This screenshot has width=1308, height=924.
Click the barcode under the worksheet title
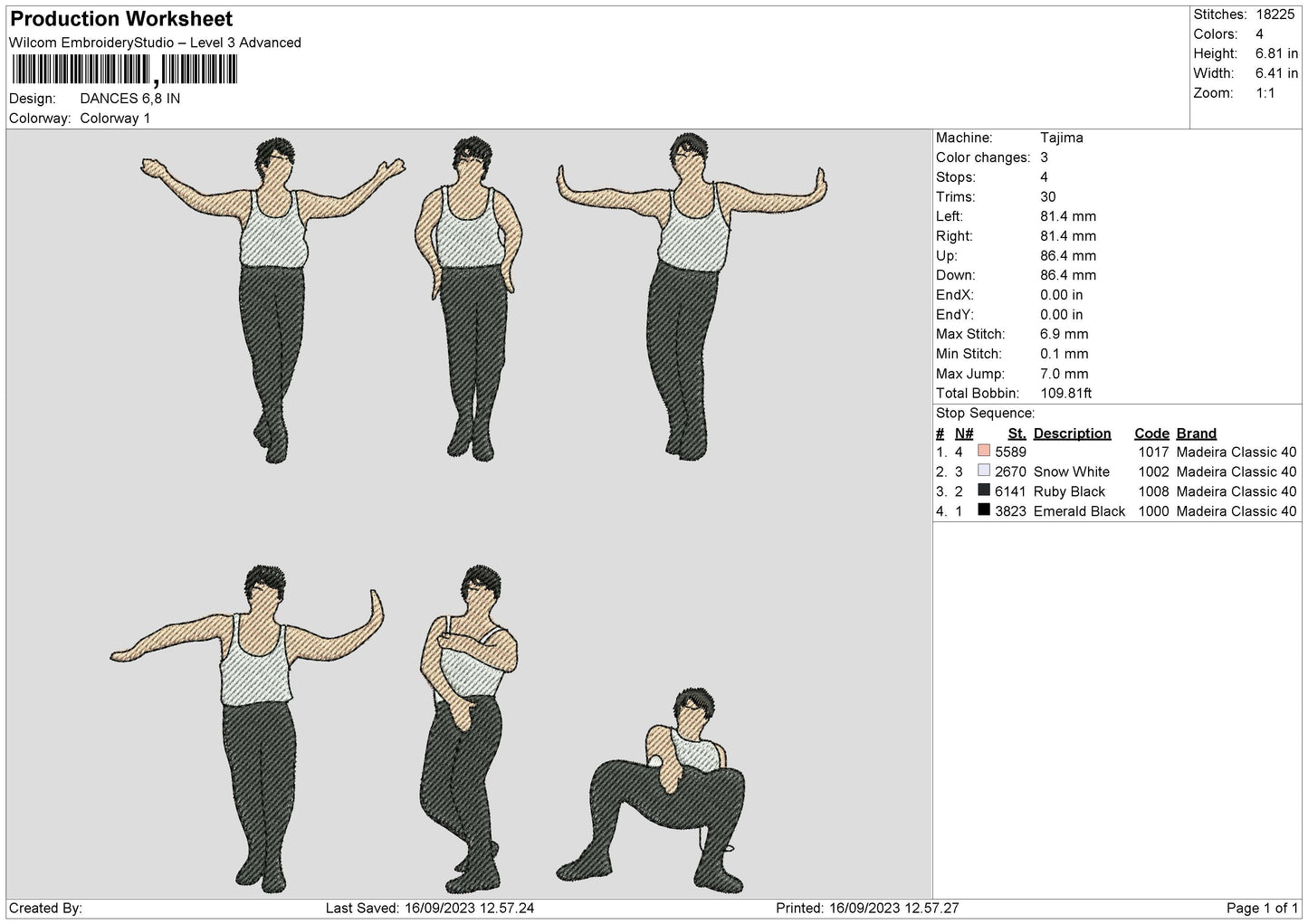click(x=124, y=70)
